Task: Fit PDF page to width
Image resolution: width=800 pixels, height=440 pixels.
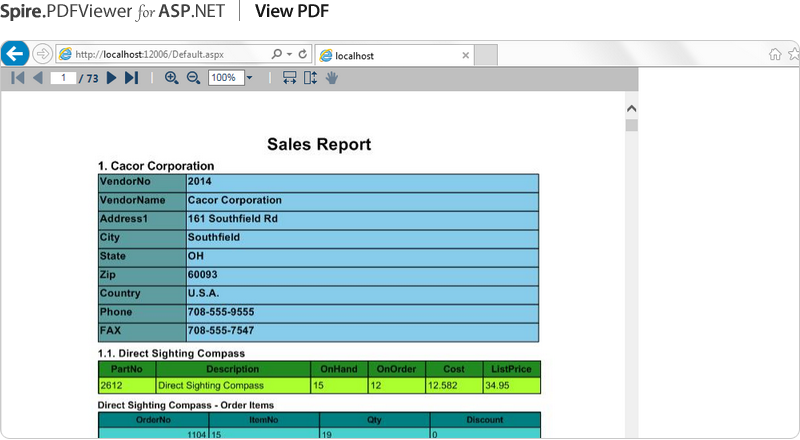Action: (x=289, y=78)
